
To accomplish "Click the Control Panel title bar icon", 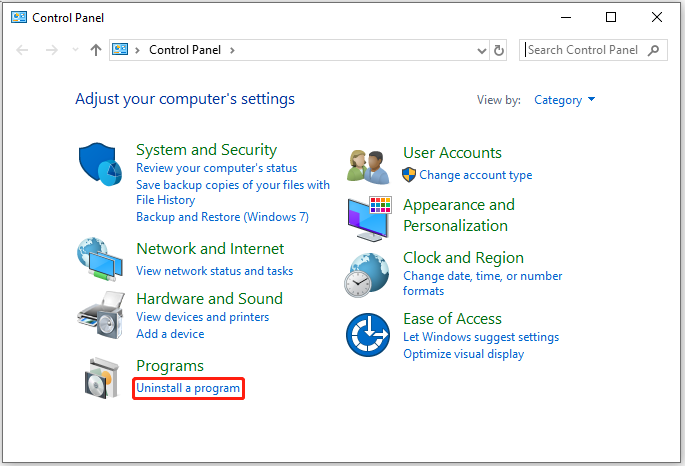I will pyautogui.click(x=19, y=17).
